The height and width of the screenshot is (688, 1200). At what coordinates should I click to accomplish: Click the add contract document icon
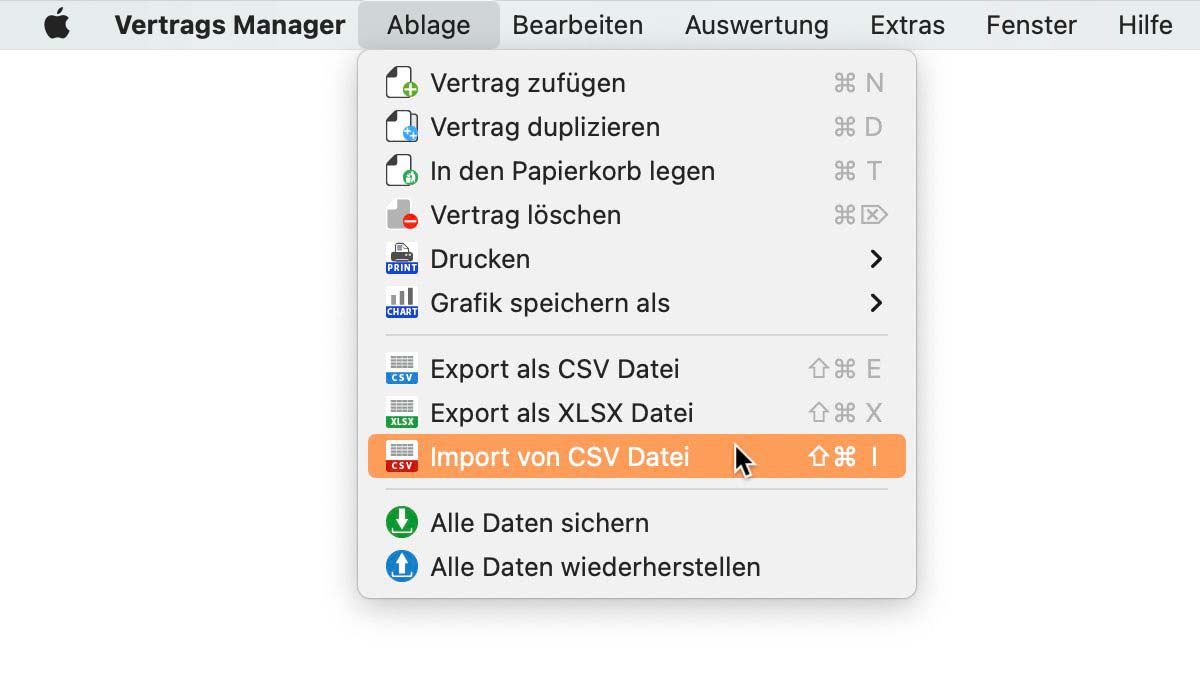pyautogui.click(x=401, y=83)
